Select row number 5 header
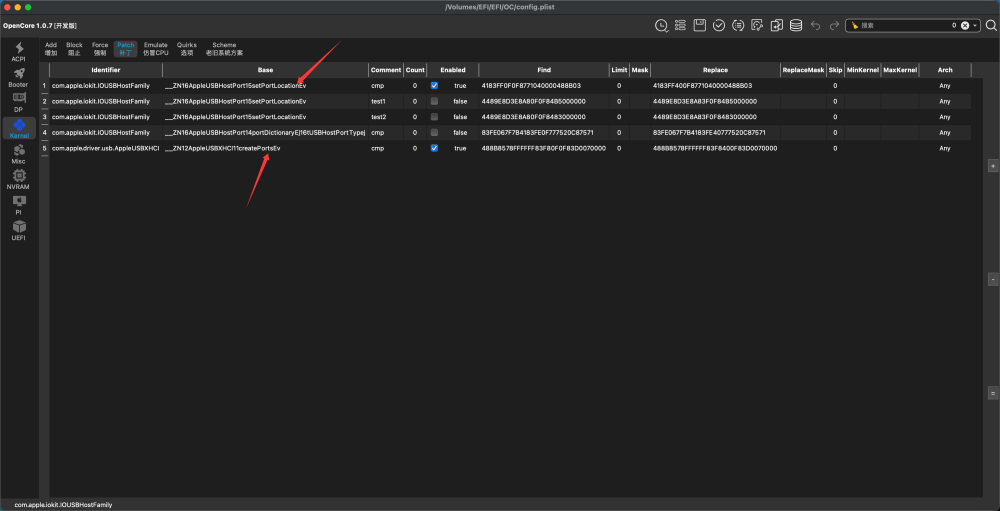Screen dimensions: 1000x511 tap(45, 148)
